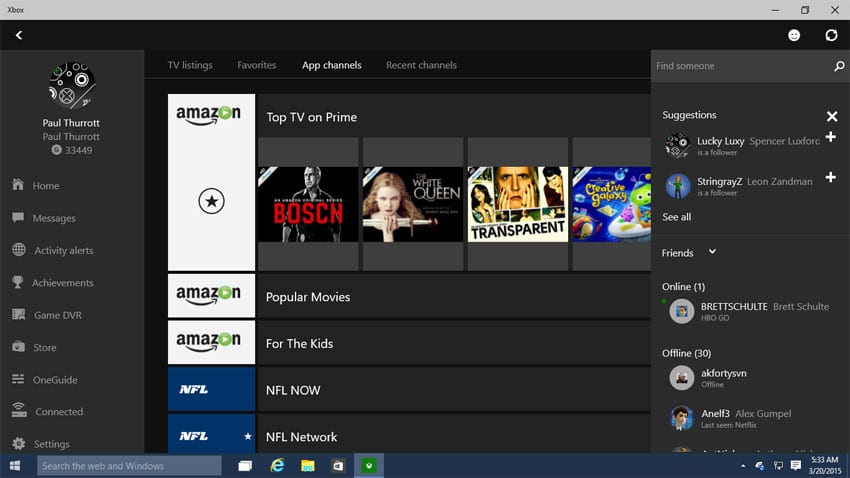Open the Bosch show thumbnail
The width and height of the screenshot is (850, 478).
[307, 204]
